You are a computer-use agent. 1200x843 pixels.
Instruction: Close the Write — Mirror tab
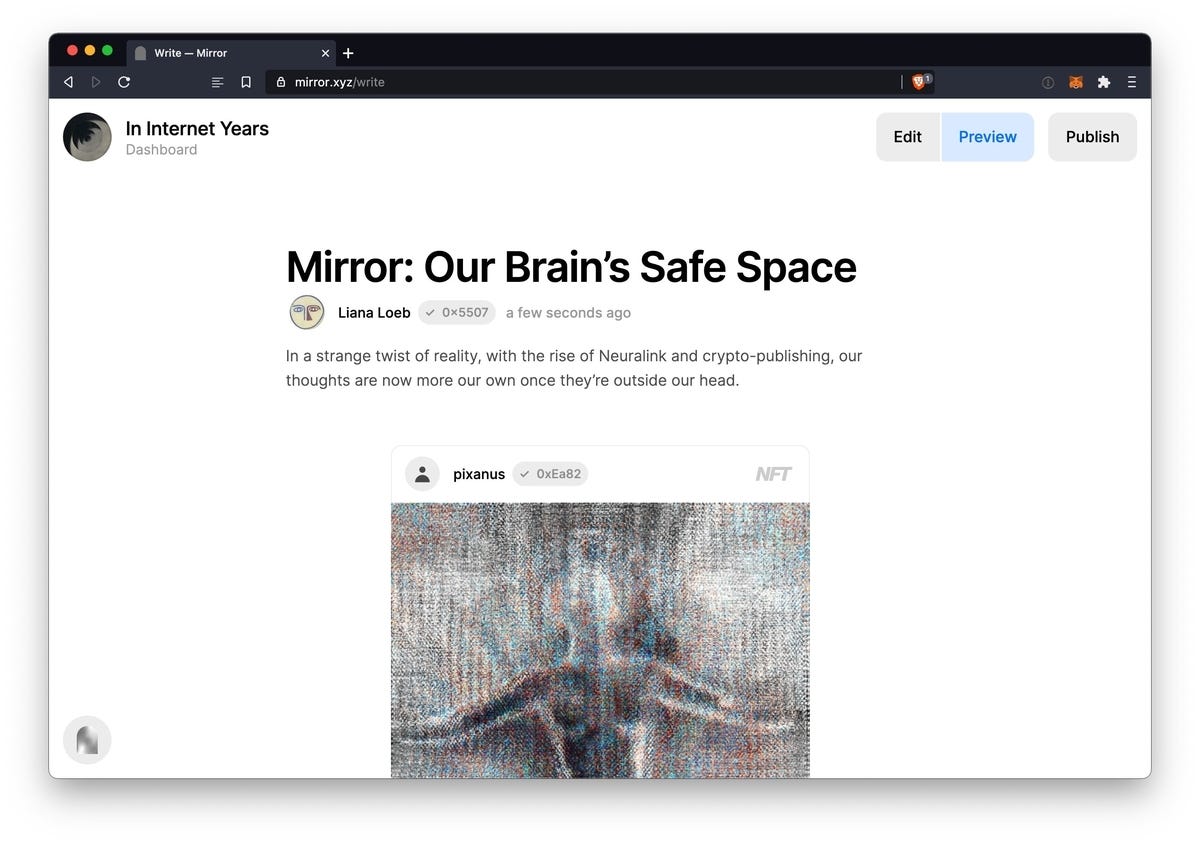325,53
